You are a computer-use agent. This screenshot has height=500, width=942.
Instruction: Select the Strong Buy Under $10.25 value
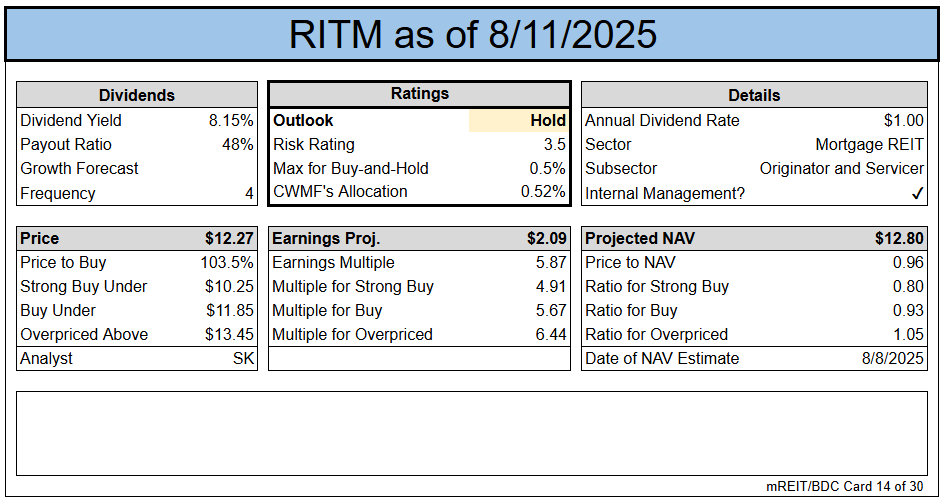229,287
